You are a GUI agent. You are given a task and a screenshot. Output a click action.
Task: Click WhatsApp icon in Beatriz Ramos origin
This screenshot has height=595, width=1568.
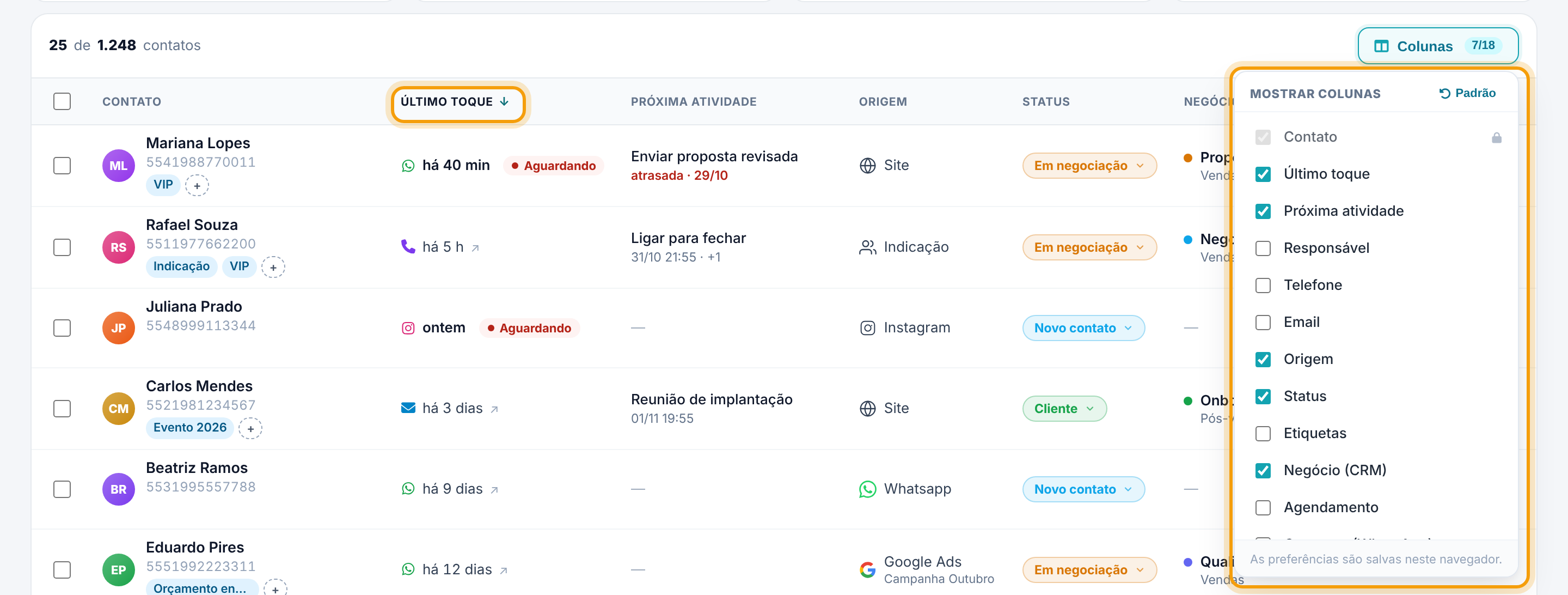[867, 489]
